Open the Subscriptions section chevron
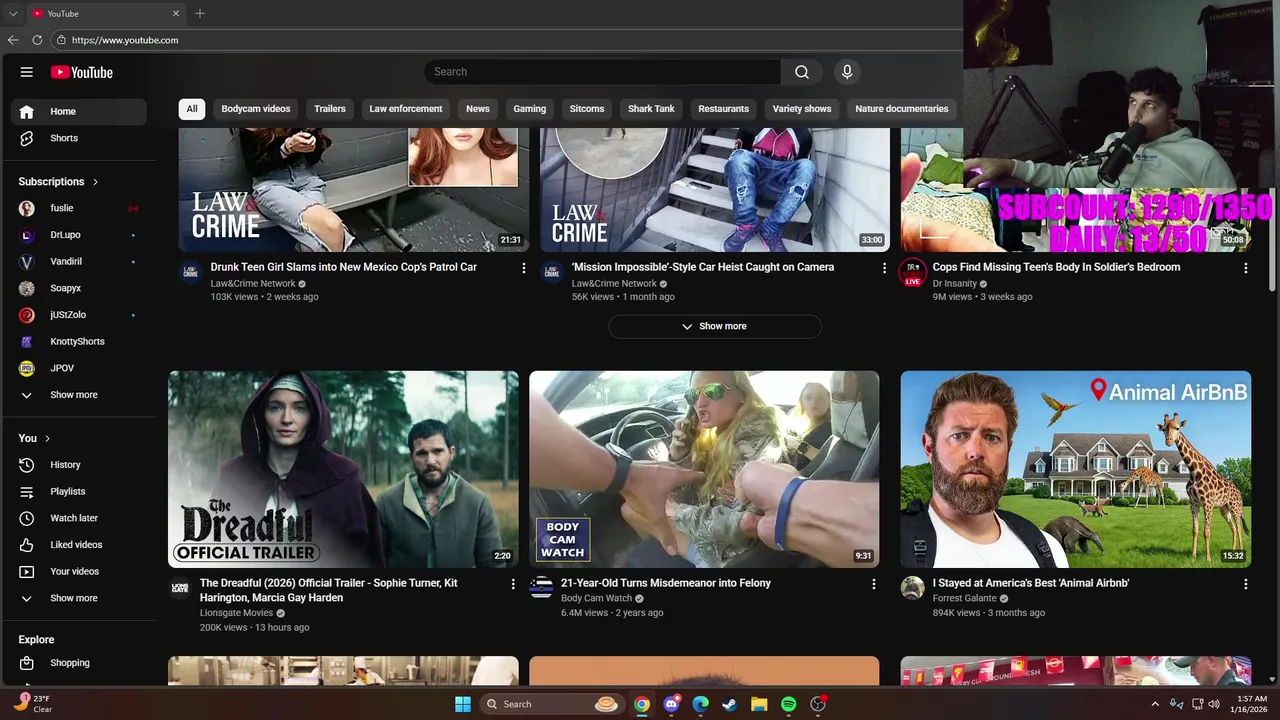 click(x=95, y=182)
